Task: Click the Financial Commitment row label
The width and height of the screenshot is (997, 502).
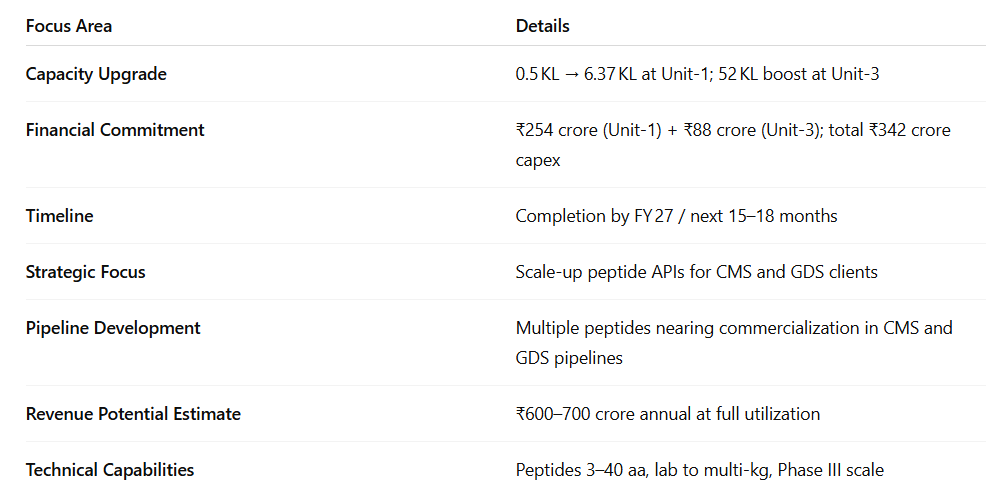Action: coord(115,130)
